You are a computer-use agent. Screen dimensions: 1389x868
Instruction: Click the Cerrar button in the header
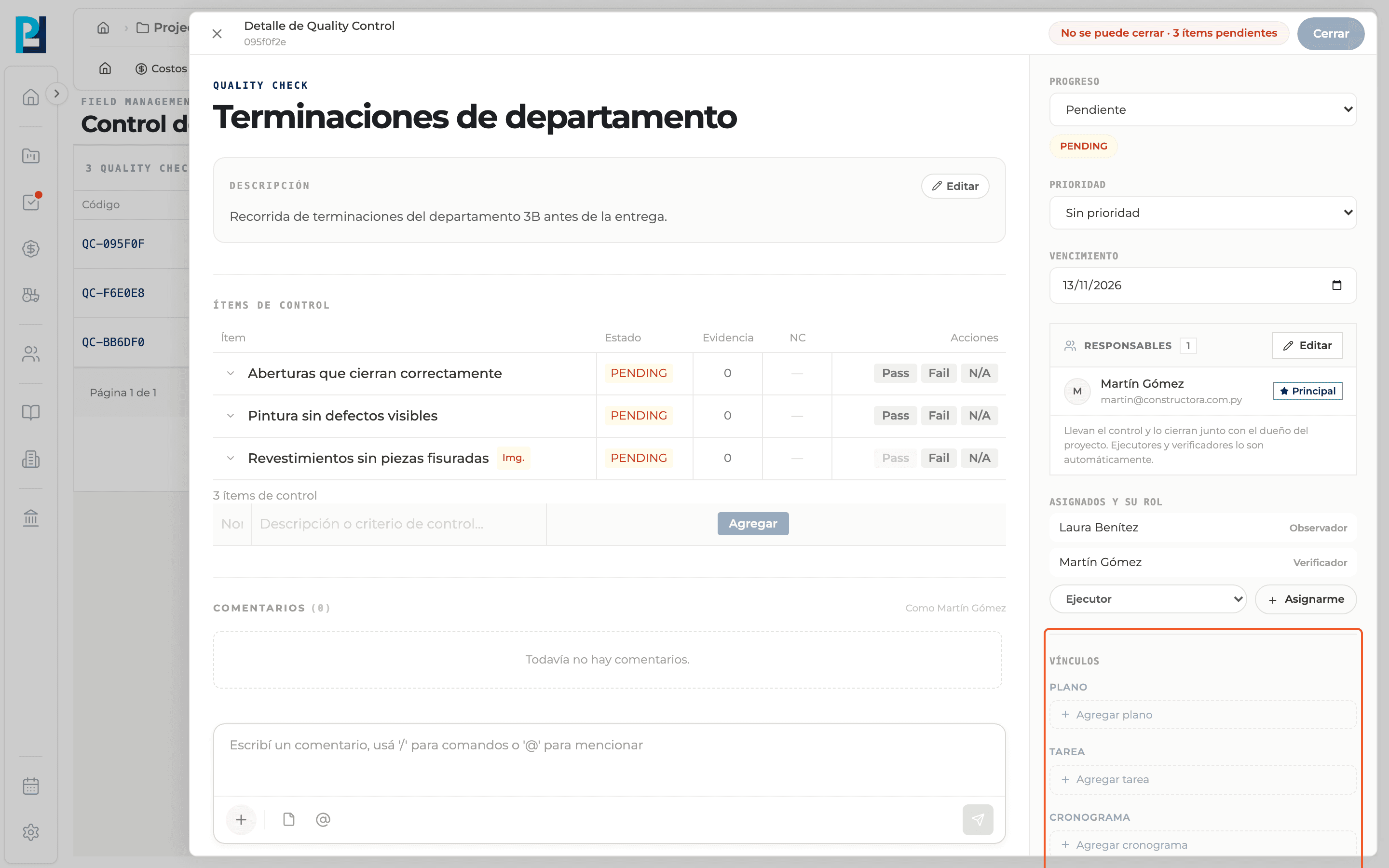point(1331,33)
